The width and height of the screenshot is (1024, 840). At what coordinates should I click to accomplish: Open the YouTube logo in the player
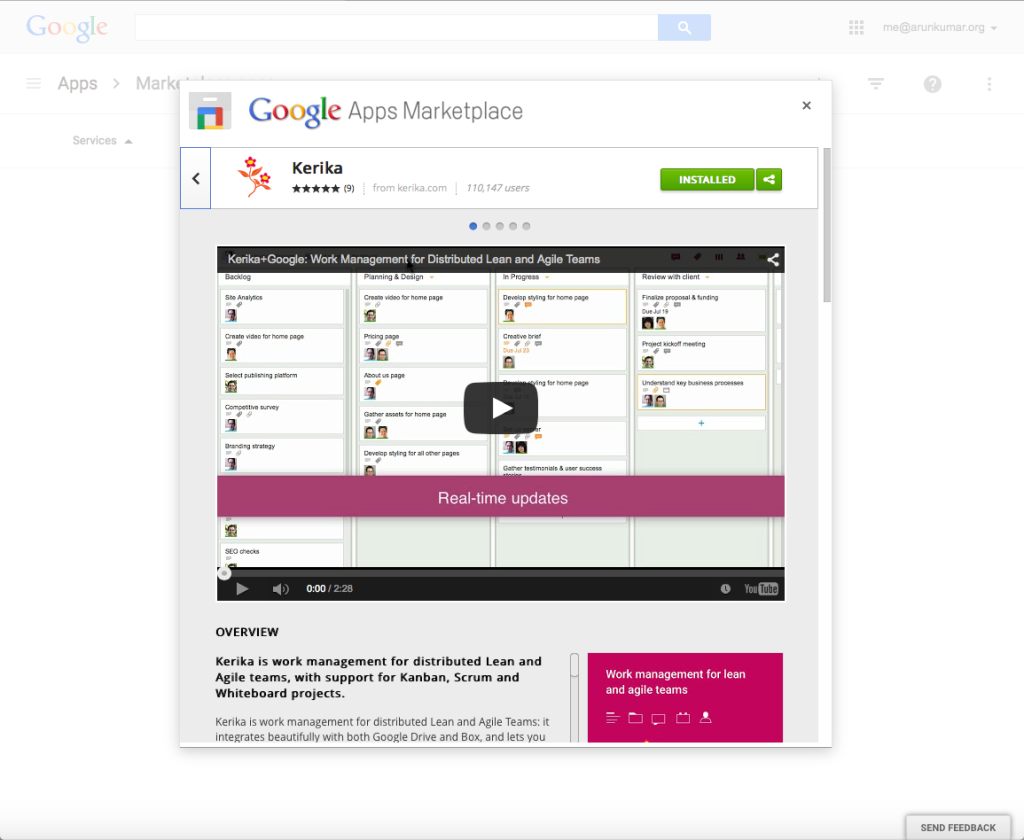coord(761,589)
